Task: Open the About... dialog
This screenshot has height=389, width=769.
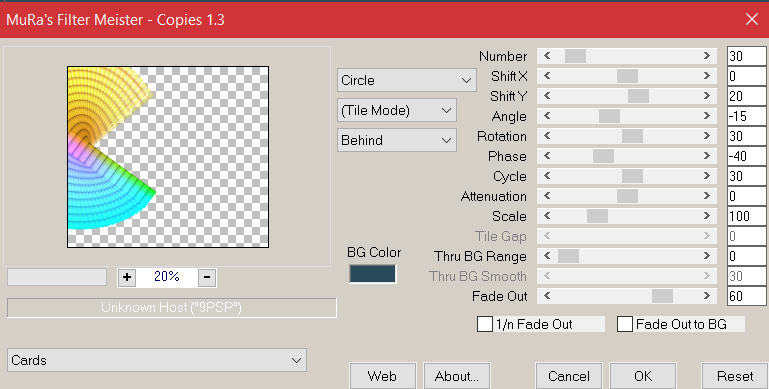Action: pos(457,376)
